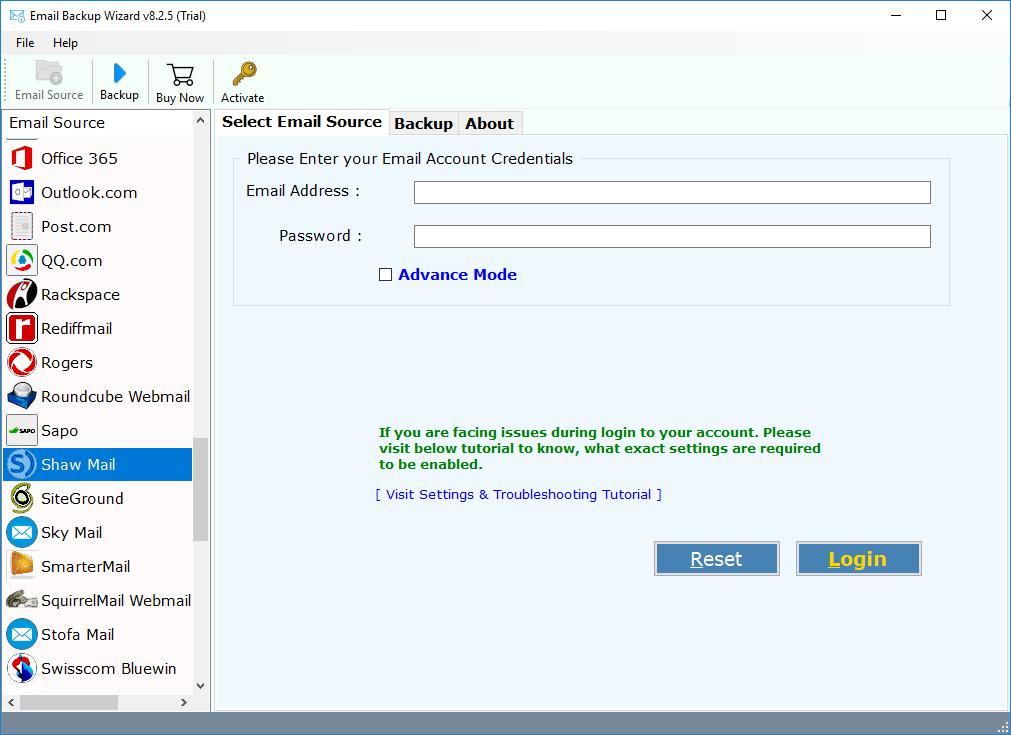The width and height of the screenshot is (1011, 735).
Task: Click the vertical scrollbar thumb in source list
Action: pyautogui.click(x=201, y=489)
